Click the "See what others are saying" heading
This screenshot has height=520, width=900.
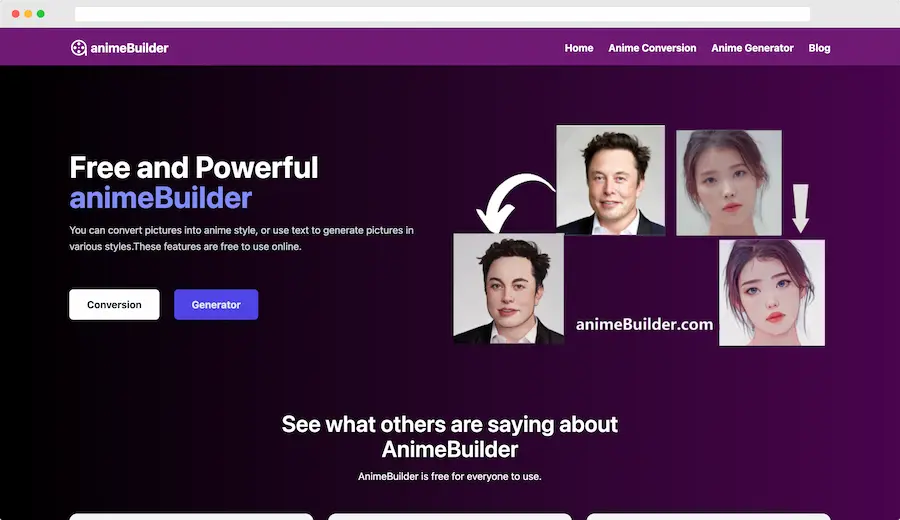[x=450, y=437]
